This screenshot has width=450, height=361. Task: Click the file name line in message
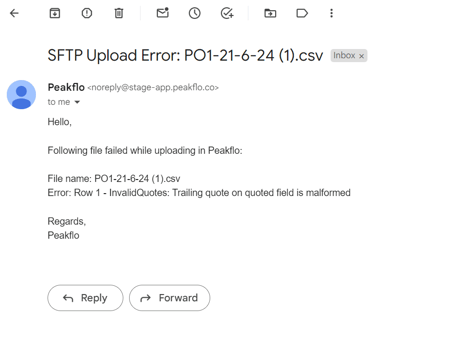(114, 179)
